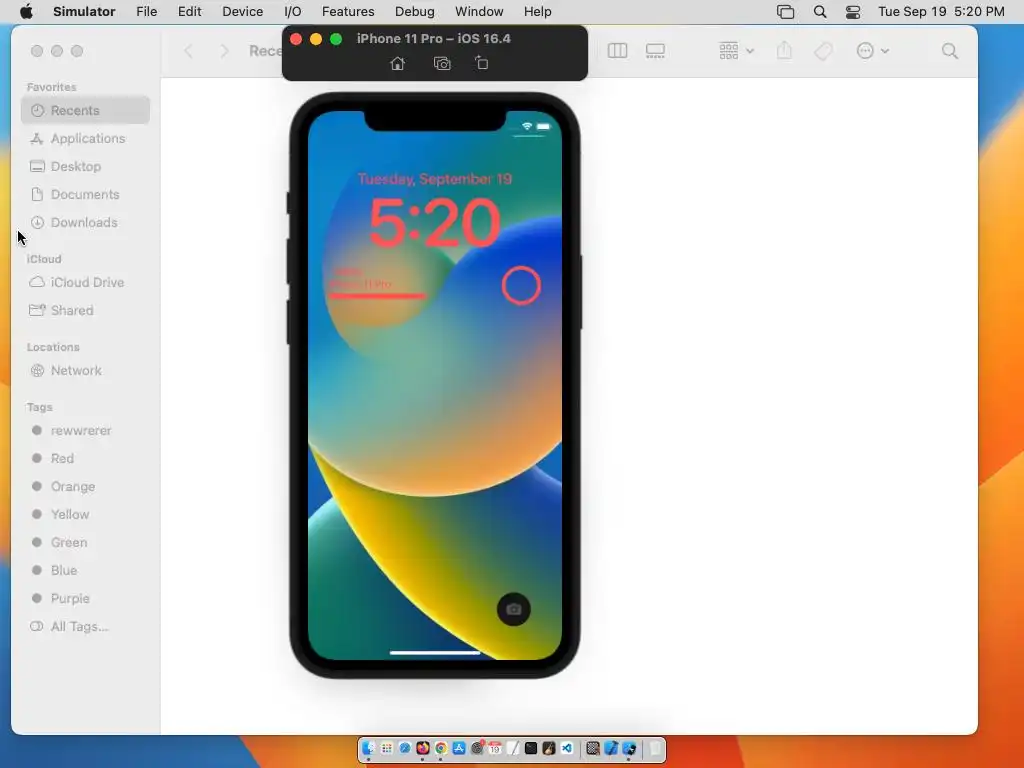Select the Blue tag
This screenshot has width=1024, height=768.
click(x=86, y=570)
